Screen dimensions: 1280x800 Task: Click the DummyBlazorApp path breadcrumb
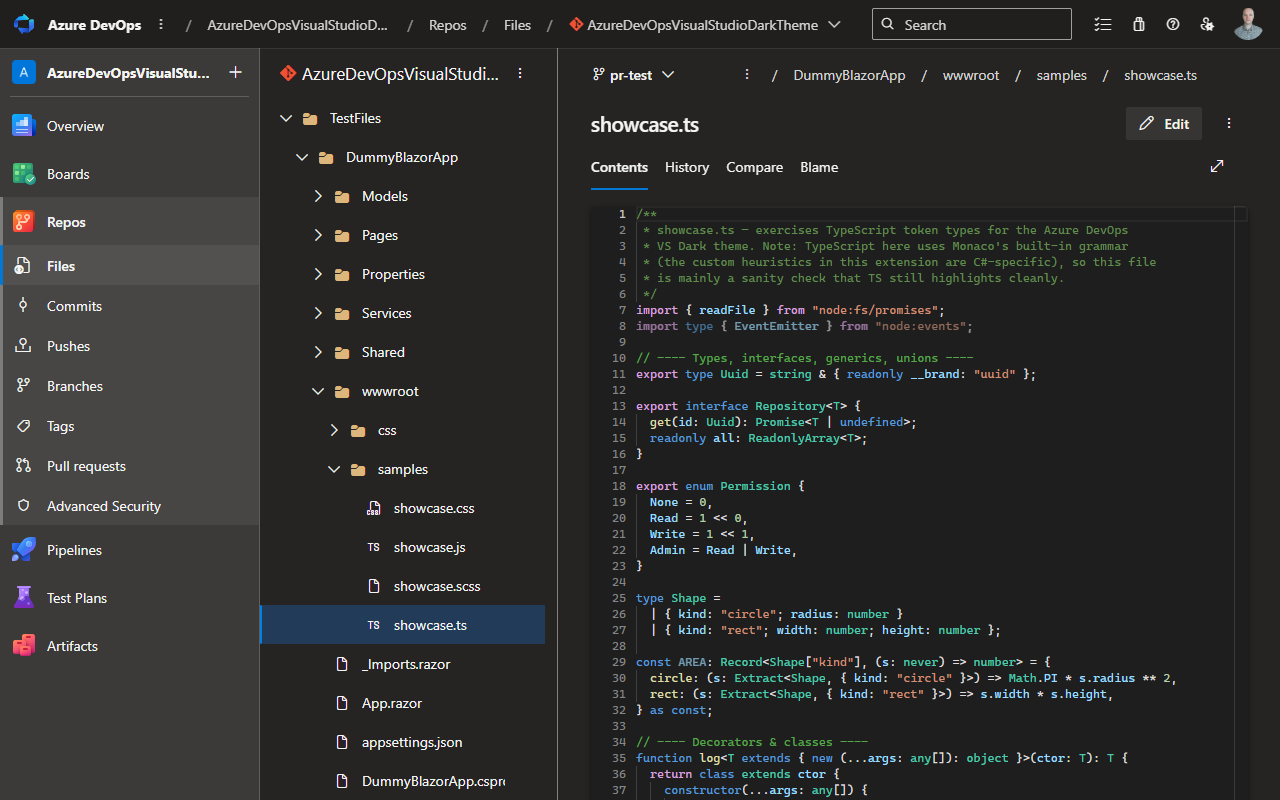click(849, 75)
